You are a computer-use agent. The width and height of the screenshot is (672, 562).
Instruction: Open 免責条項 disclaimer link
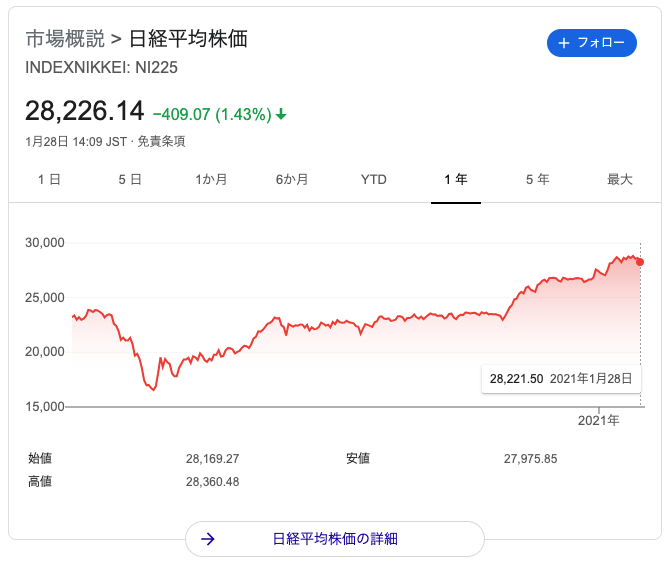(161, 141)
